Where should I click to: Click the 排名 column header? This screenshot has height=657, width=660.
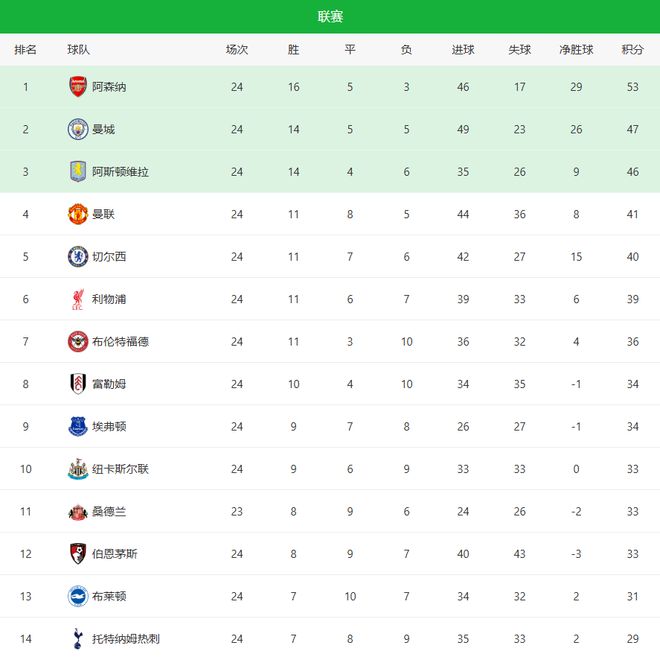(x=26, y=50)
